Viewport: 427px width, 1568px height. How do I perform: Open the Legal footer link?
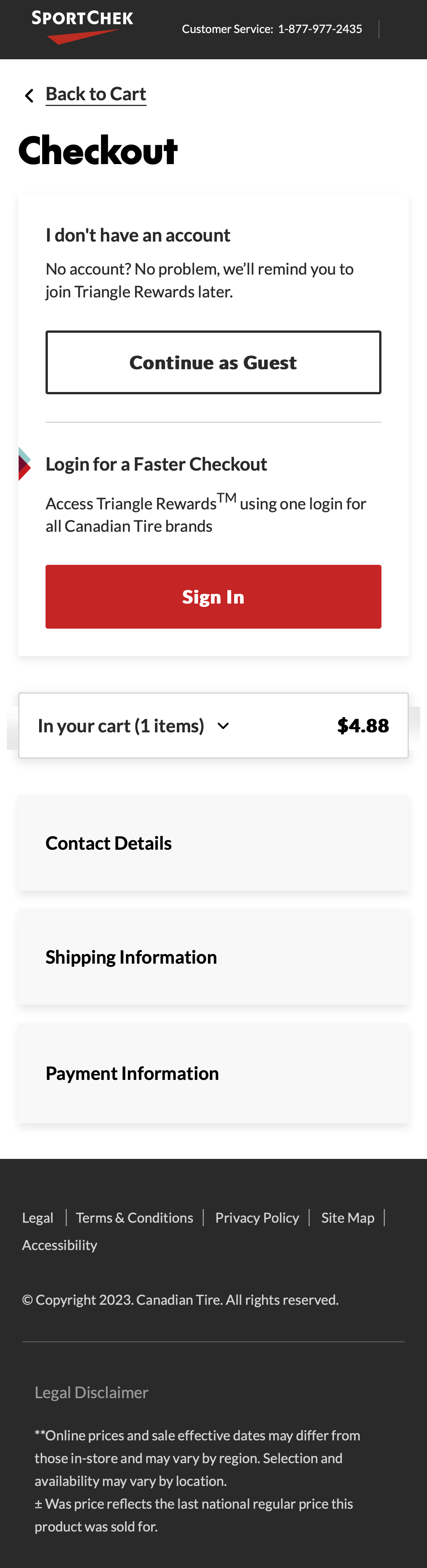click(37, 1217)
